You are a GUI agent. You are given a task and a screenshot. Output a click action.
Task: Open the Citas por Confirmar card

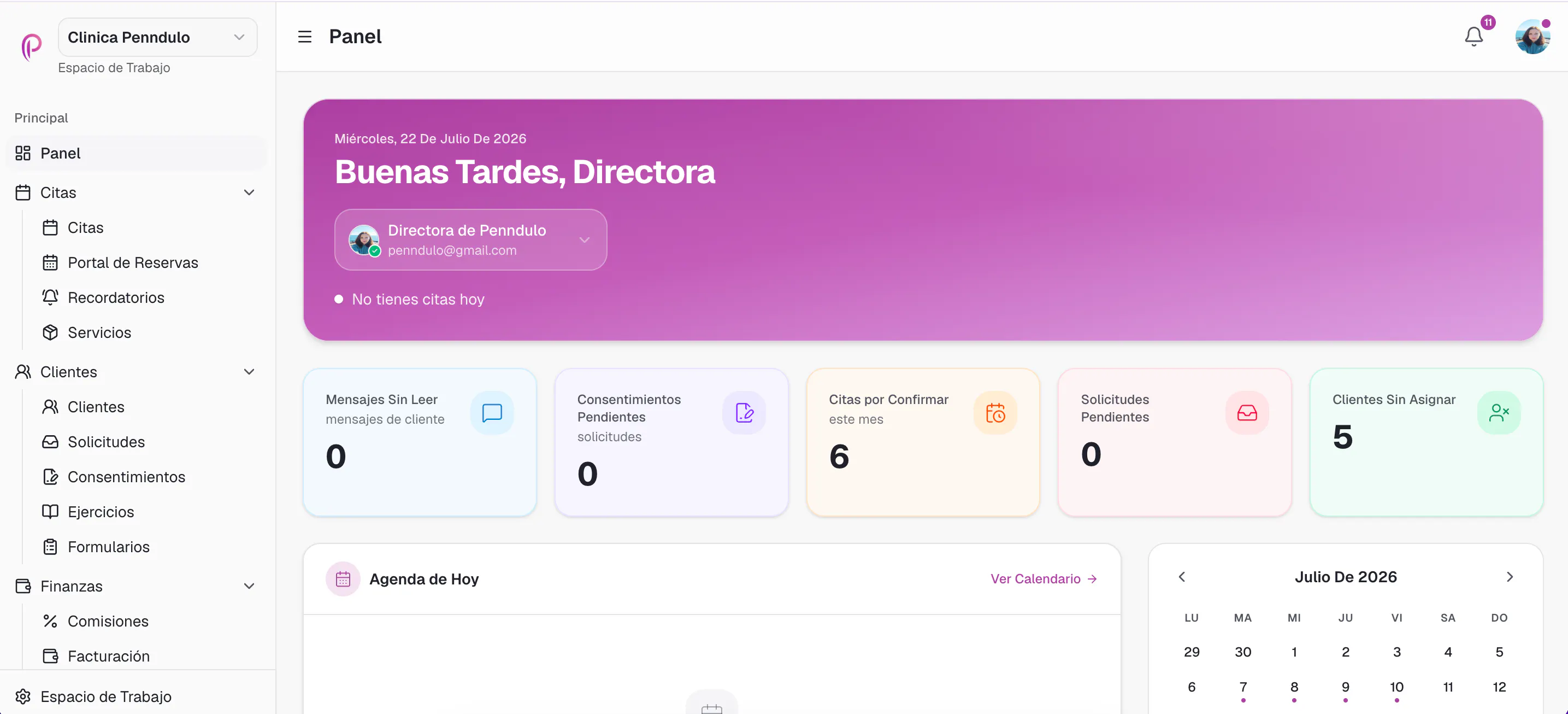[x=923, y=442]
